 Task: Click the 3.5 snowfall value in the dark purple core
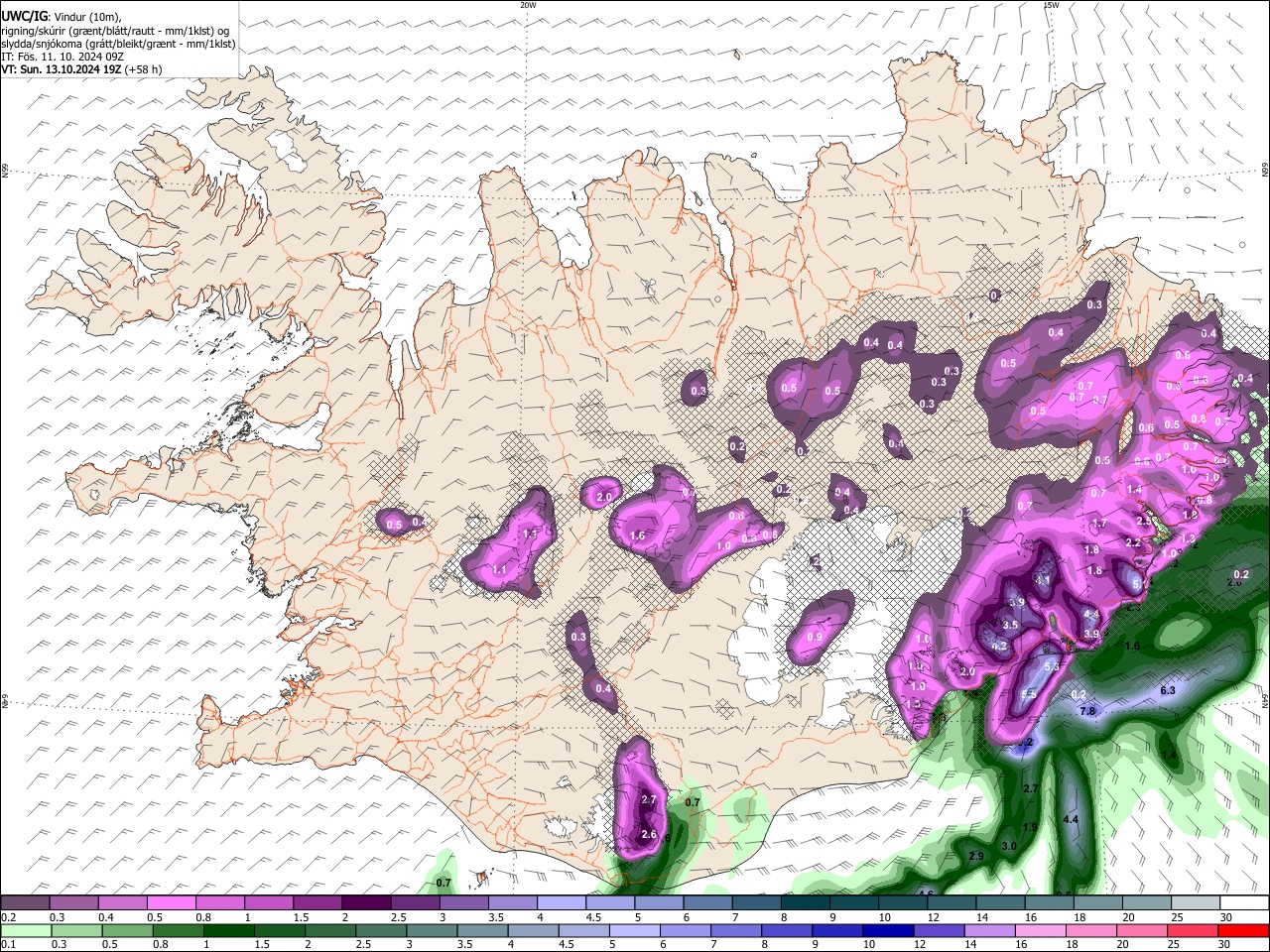pos(1011,626)
